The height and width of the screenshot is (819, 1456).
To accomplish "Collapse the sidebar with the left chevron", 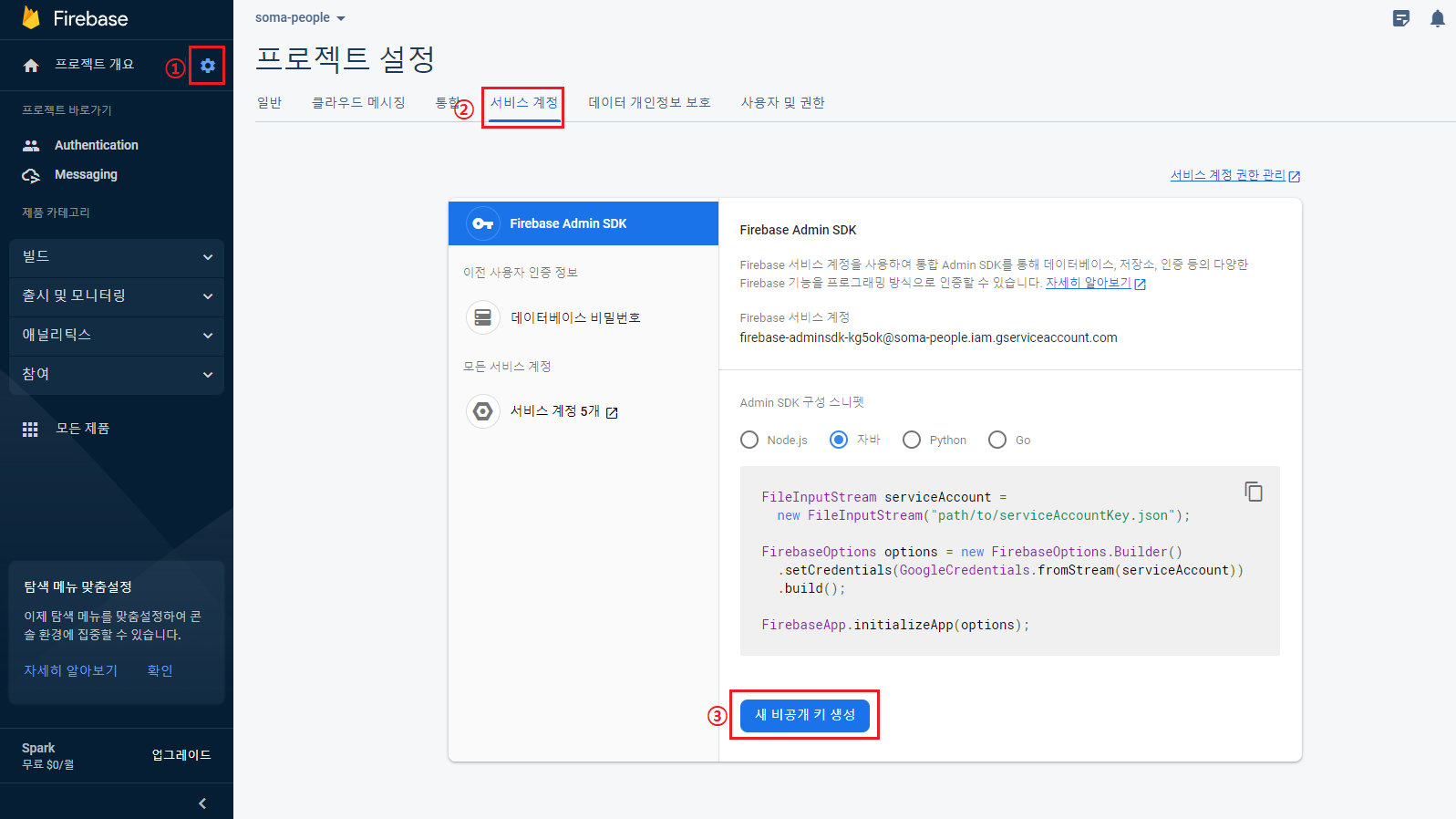I will coord(202,803).
